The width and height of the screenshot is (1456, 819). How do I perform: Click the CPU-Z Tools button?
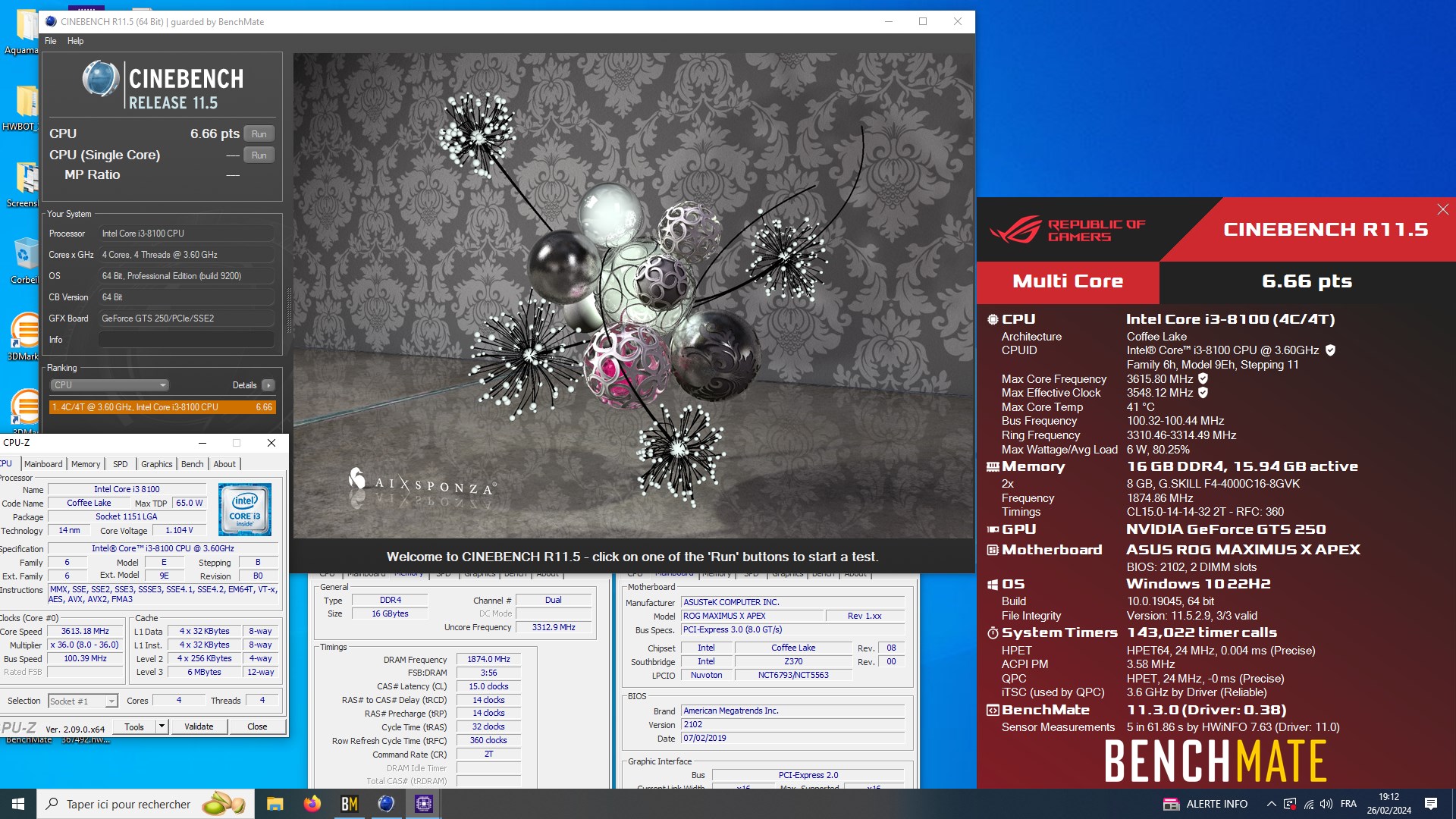click(x=134, y=726)
